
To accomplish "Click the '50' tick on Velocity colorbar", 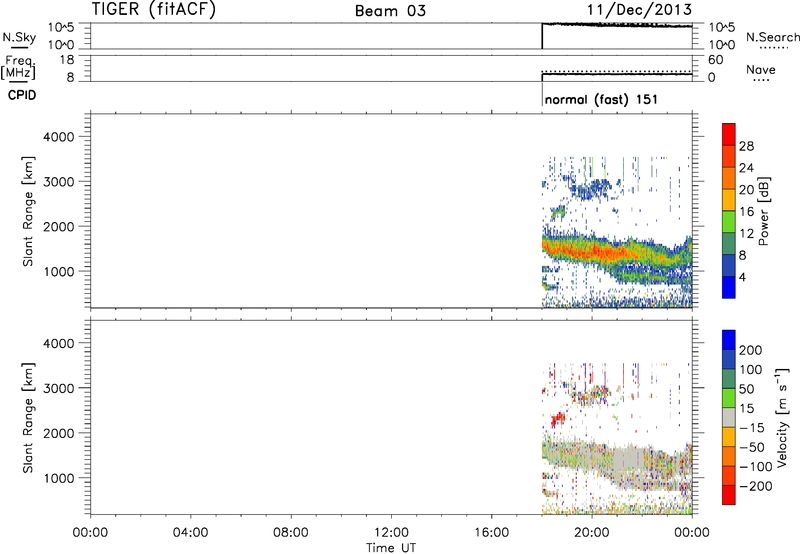I will click(x=746, y=389).
